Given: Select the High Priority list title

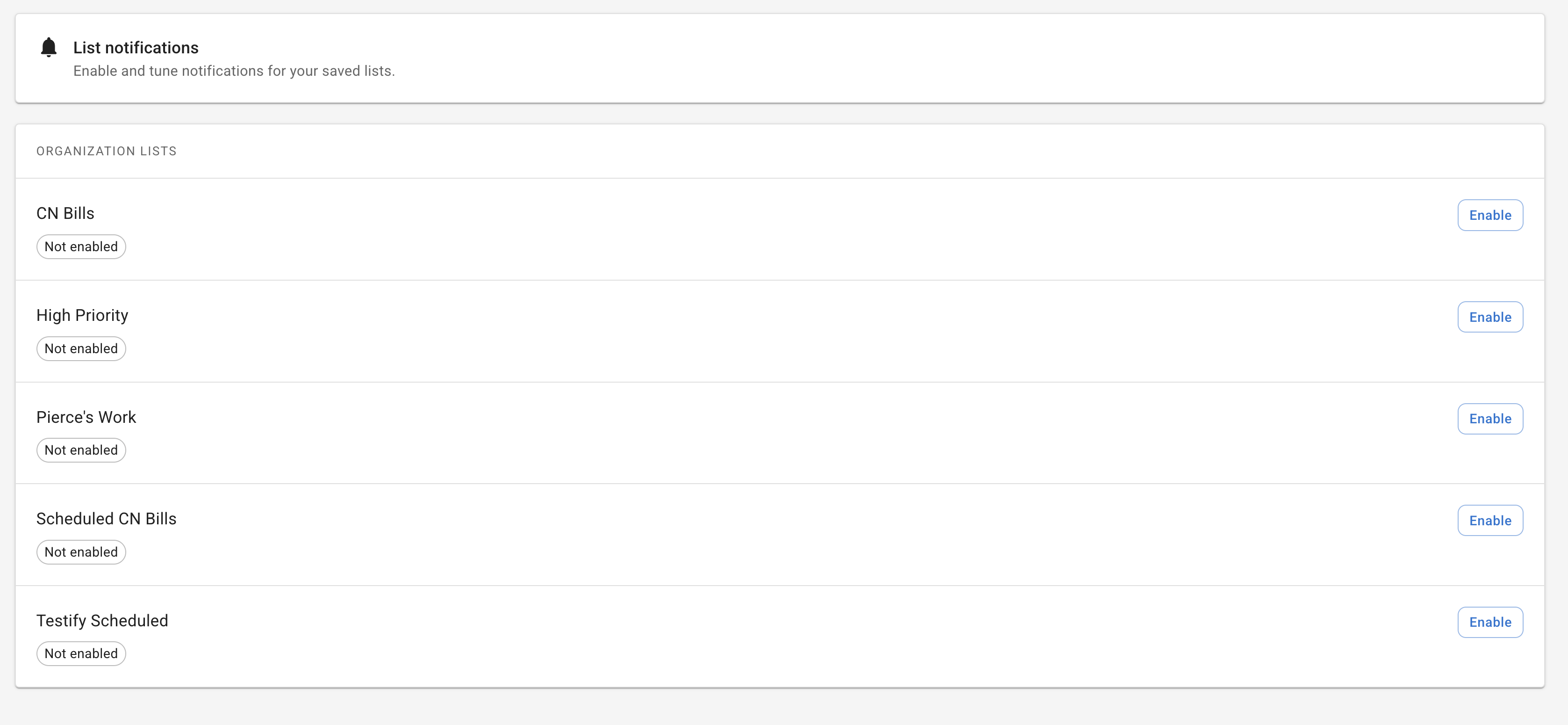Looking at the screenshot, I should tap(82, 315).
